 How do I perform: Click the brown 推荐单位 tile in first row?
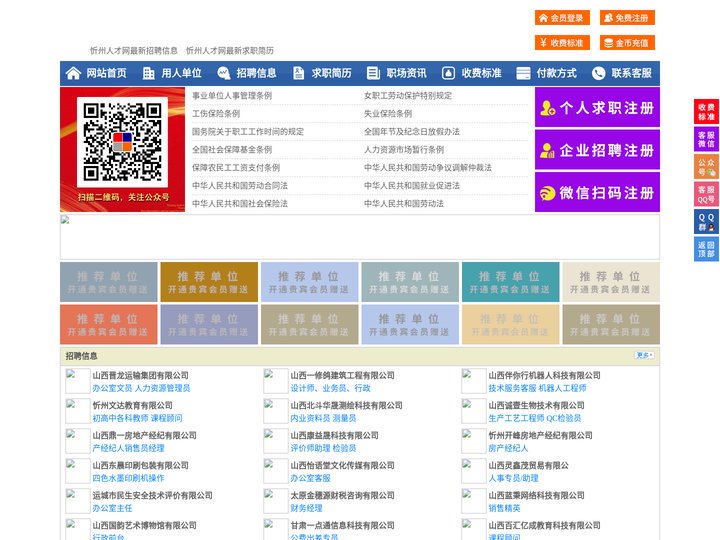point(209,282)
